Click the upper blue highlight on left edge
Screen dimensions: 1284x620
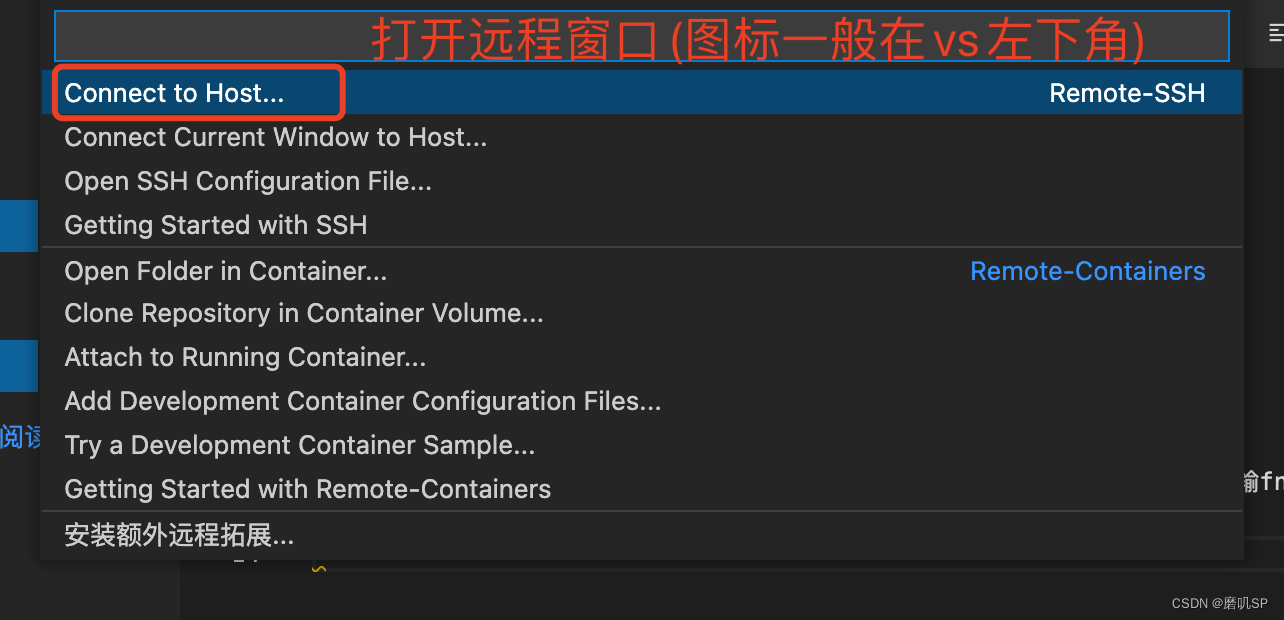tap(18, 225)
